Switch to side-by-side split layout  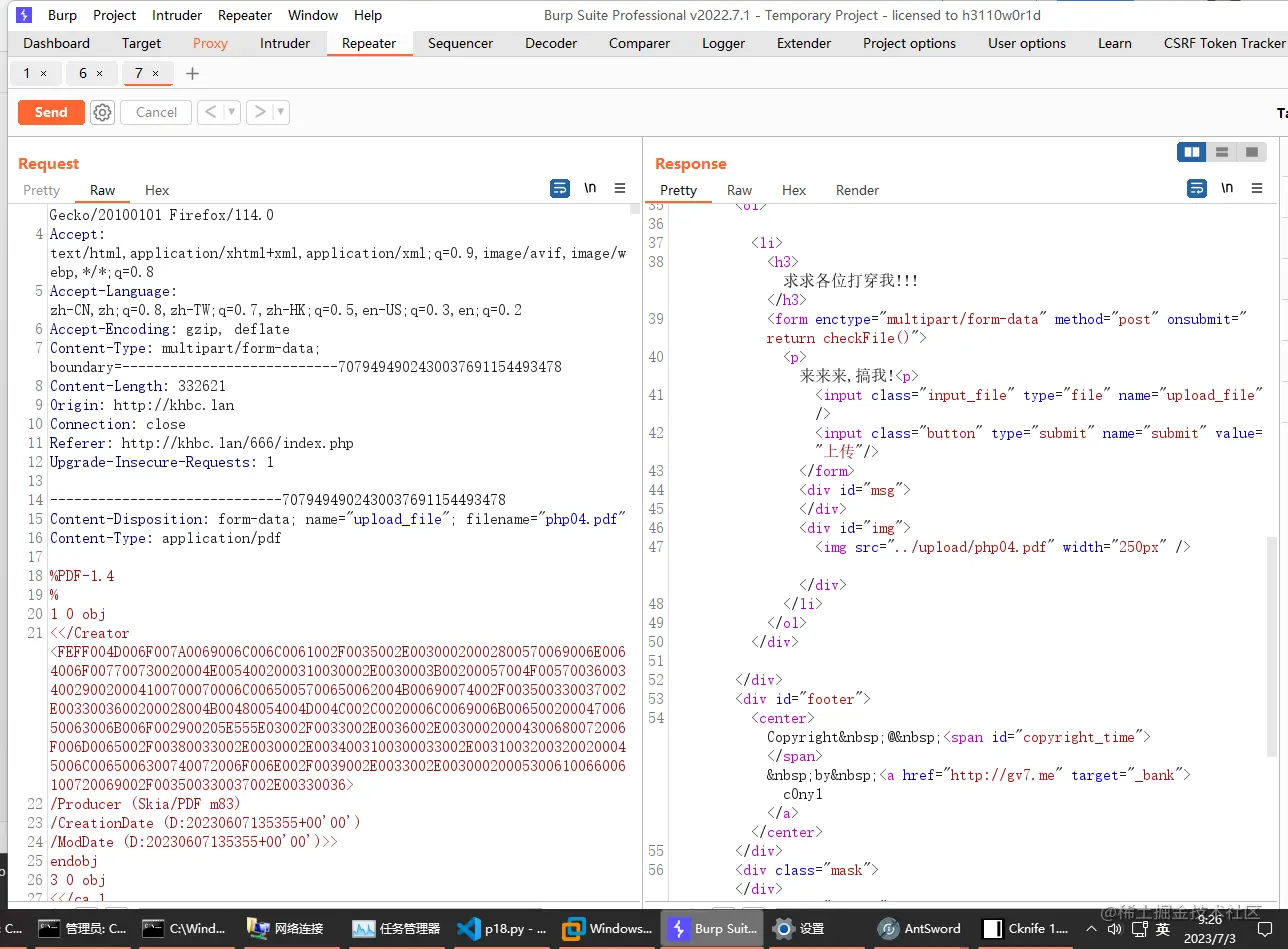coord(1192,152)
